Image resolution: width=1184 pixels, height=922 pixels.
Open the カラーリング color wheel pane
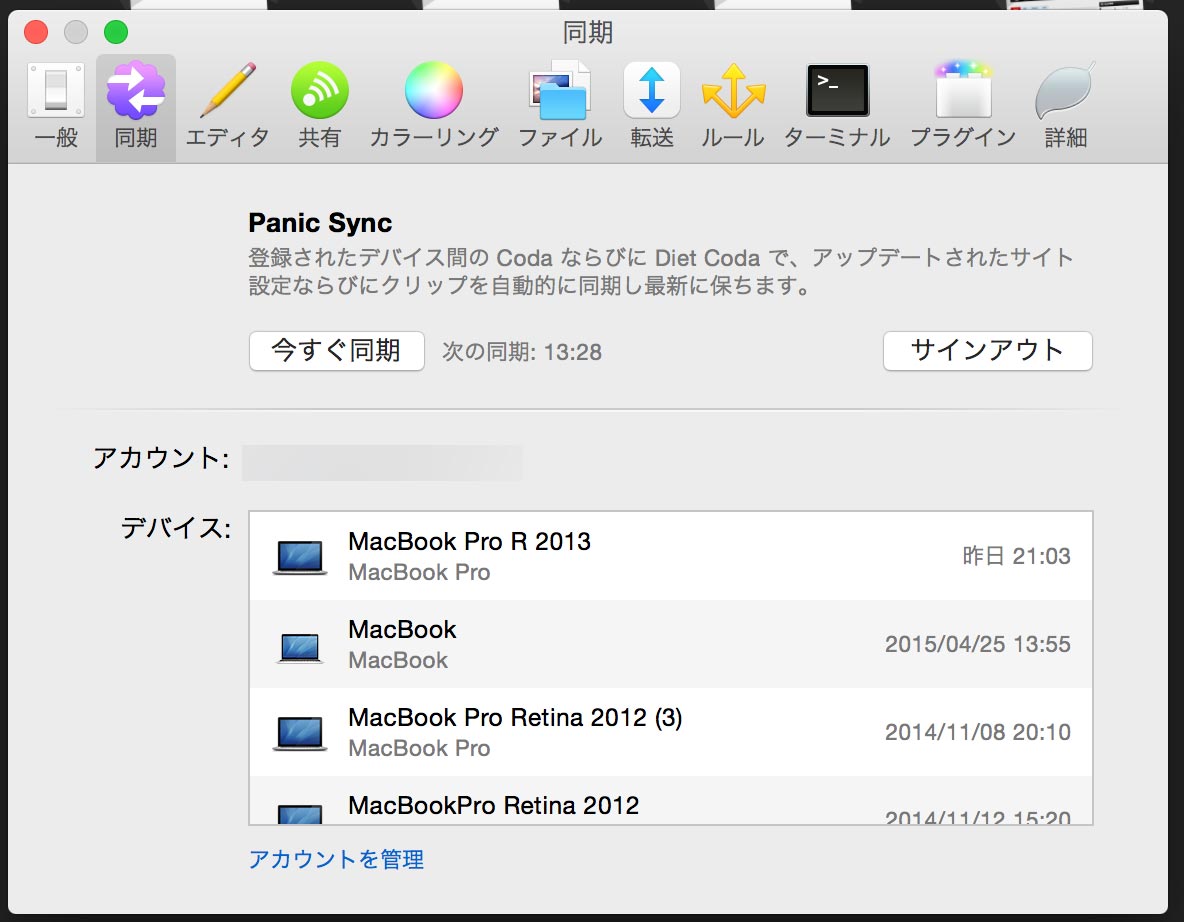[x=433, y=106]
